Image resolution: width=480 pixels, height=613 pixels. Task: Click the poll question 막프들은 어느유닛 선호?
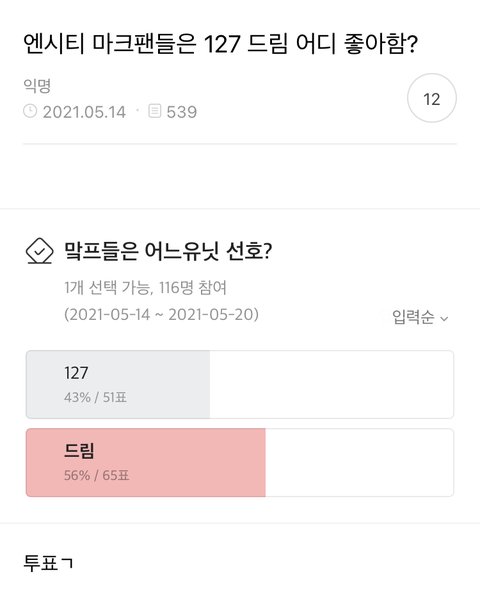click(x=168, y=251)
